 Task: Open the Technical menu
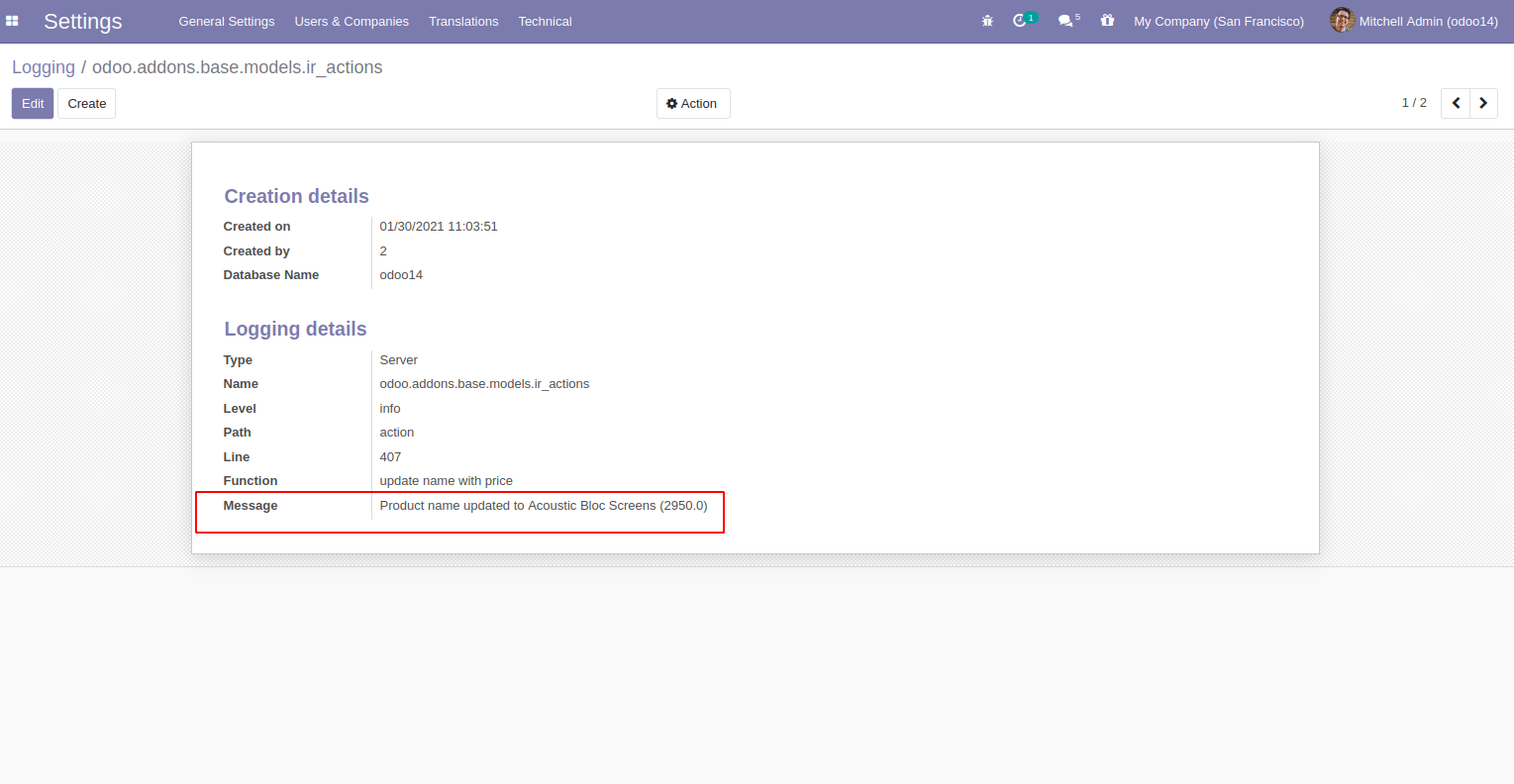(546, 21)
